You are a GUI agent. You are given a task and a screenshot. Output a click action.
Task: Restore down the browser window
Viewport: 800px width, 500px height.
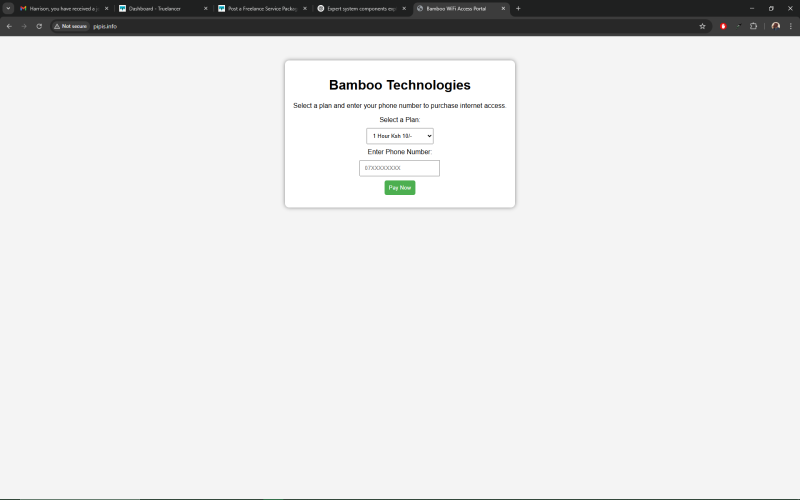[771, 9]
